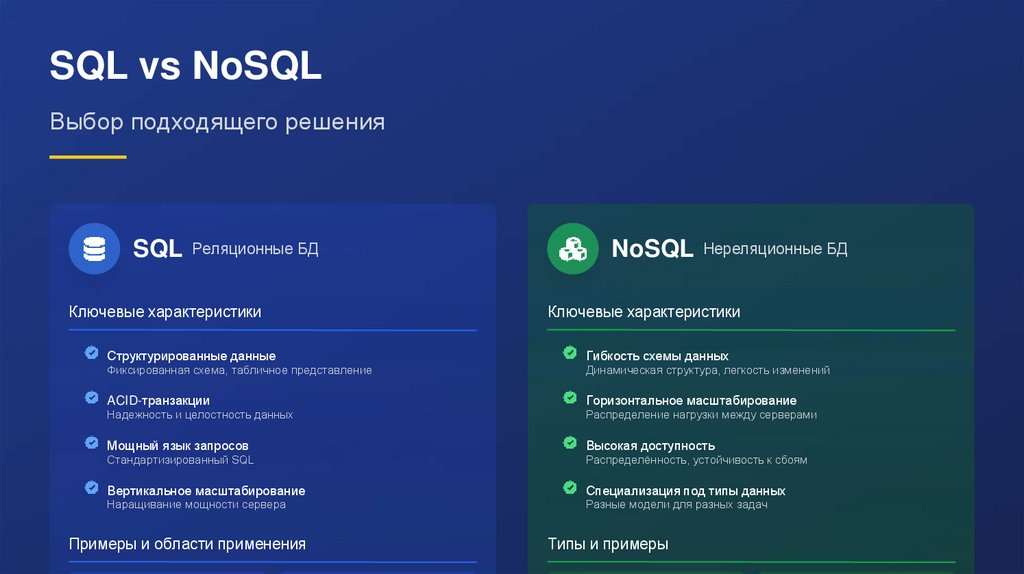
Task: Click the label Нереляционные БД
Action: [775, 249]
